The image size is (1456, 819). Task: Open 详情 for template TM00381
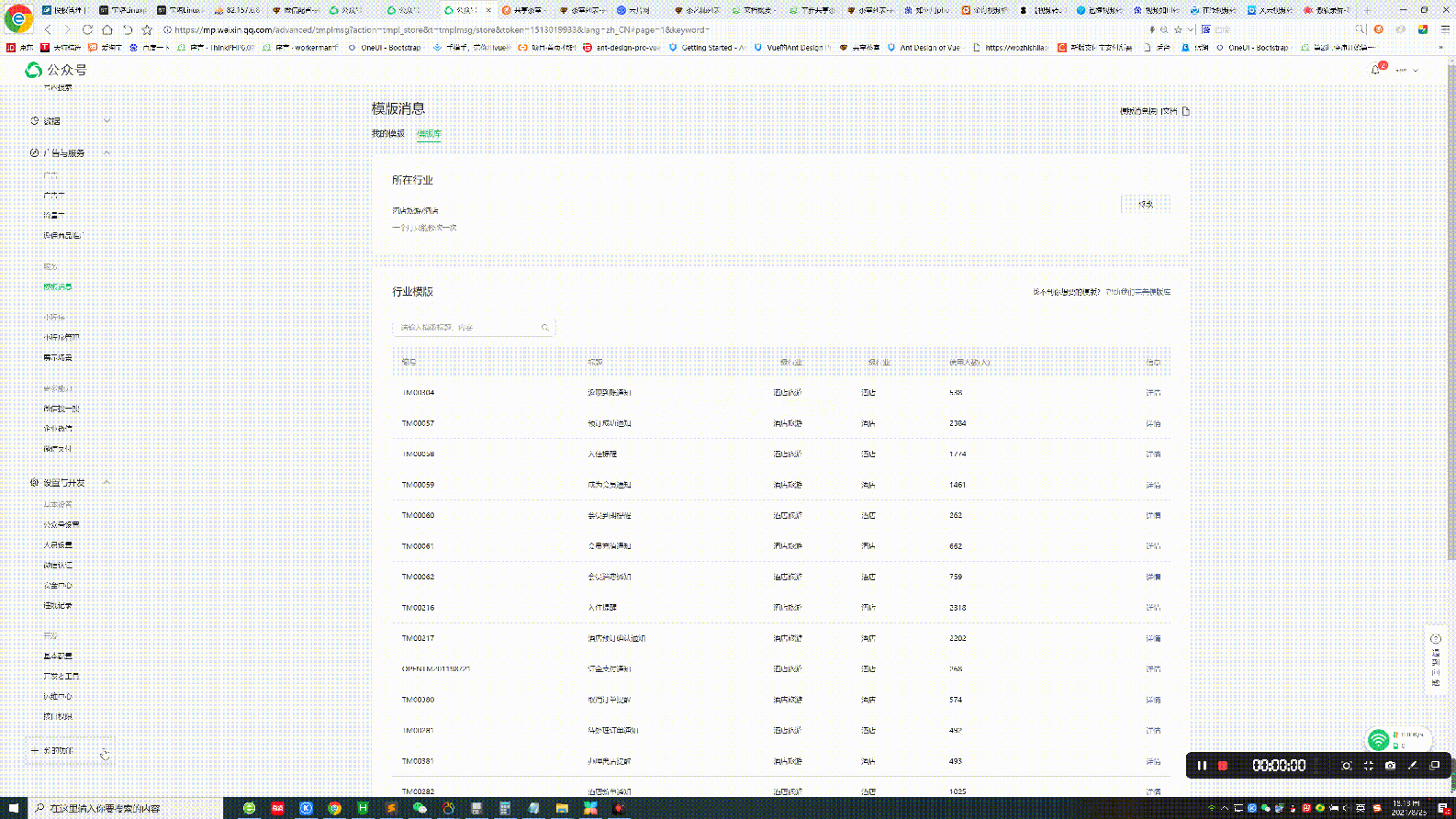1153,761
